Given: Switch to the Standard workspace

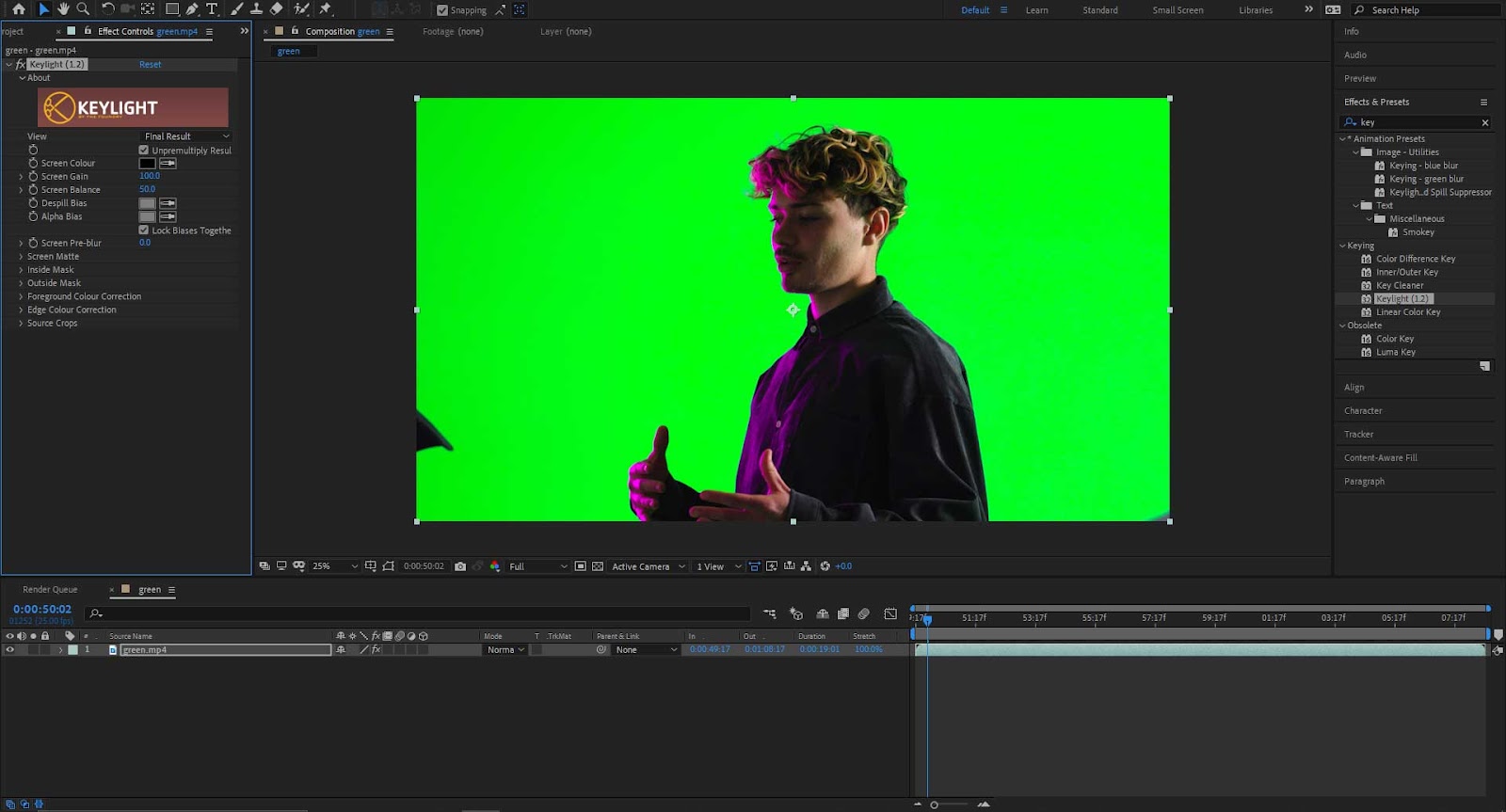Looking at the screenshot, I should [x=1100, y=10].
